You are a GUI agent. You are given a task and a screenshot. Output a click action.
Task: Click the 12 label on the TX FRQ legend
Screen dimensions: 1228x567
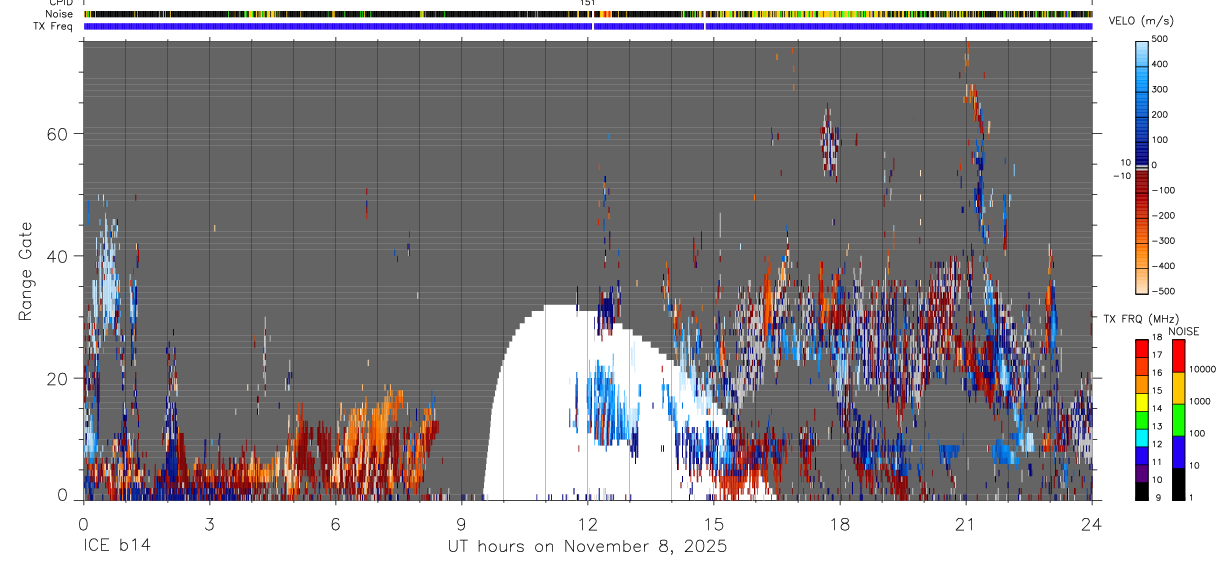tap(1155, 444)
